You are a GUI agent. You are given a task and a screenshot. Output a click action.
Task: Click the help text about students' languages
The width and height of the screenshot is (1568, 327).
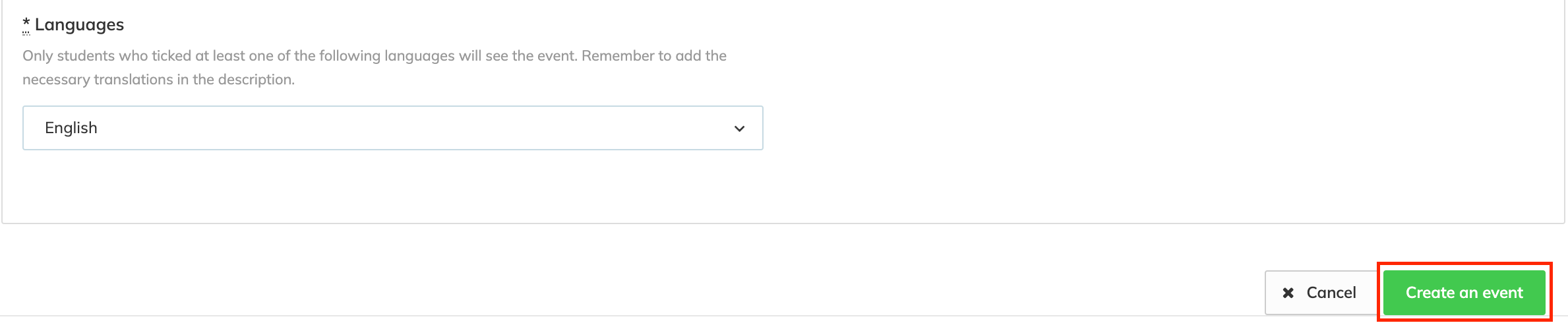pos(375,67)
